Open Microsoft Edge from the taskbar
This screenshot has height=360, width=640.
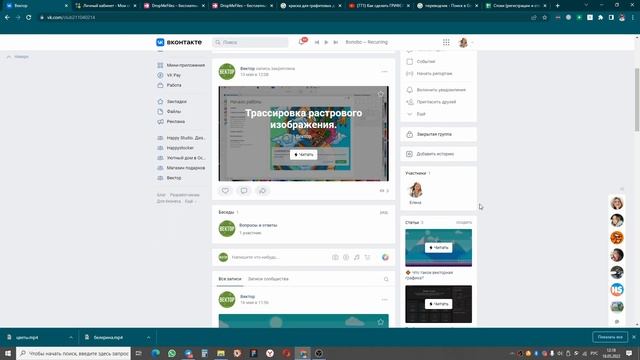pyautogui.click(x=156, y=353)
